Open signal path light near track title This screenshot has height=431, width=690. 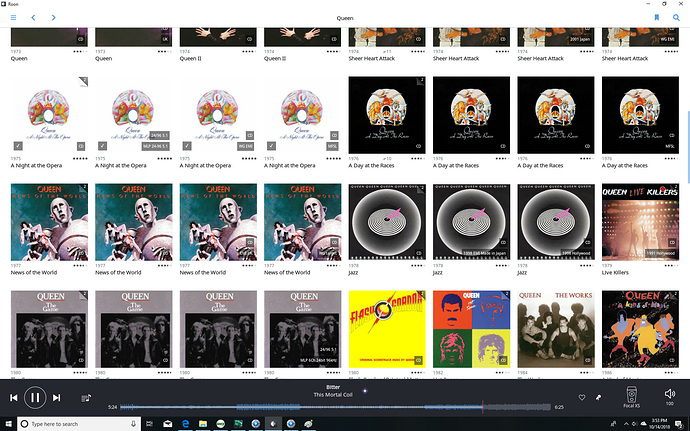pyautogui.click(x=365, y=390)
